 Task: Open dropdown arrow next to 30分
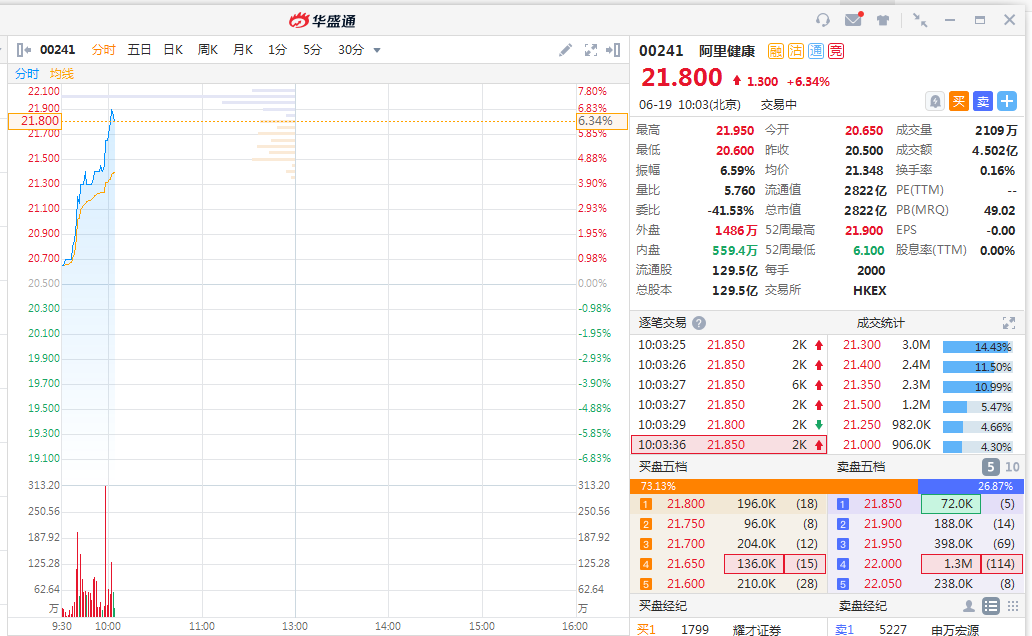377,50
